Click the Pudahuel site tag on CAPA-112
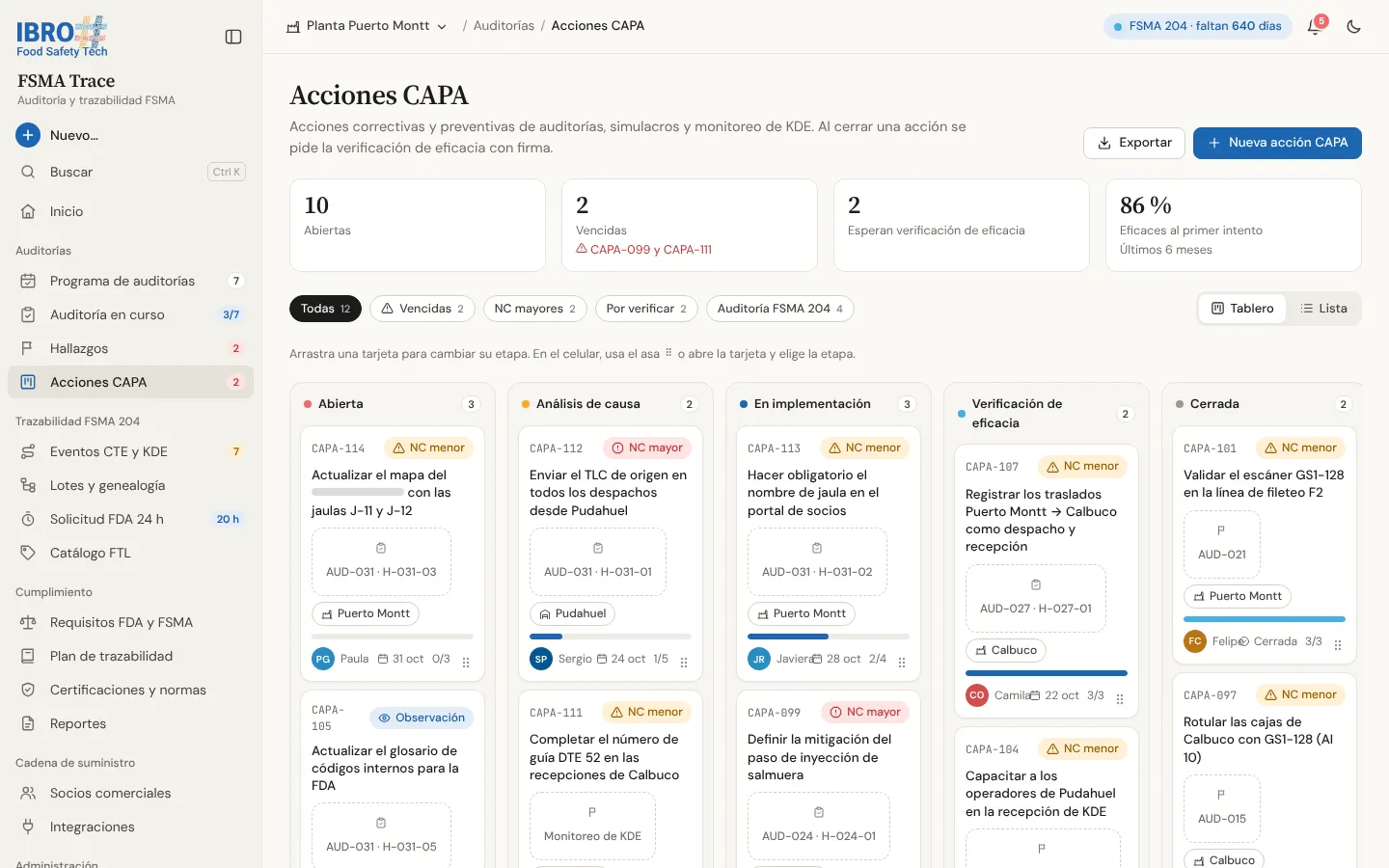Screen dimensions: 1389x868 pyautogui.click(x=572, y=613)
